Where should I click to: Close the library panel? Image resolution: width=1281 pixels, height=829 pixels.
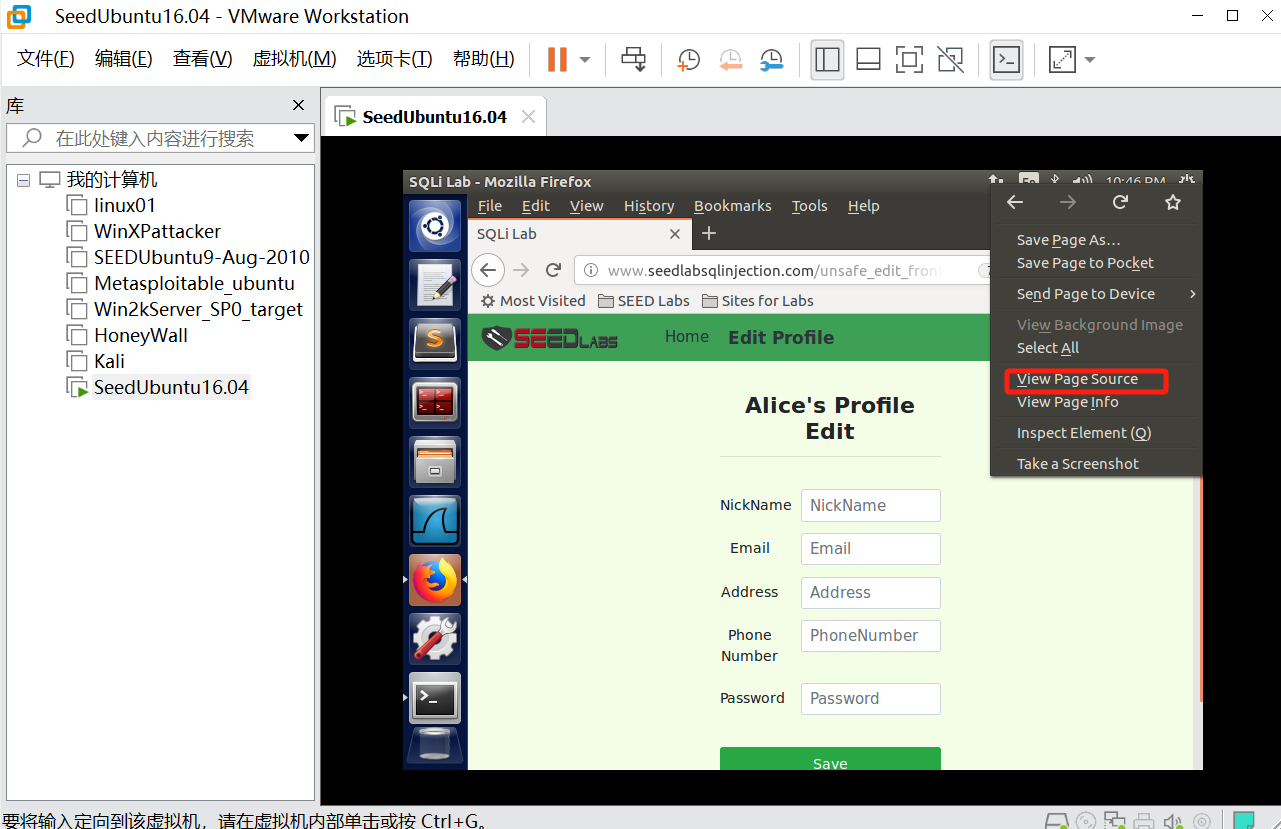pyautogui.click(x=298, y=105)
